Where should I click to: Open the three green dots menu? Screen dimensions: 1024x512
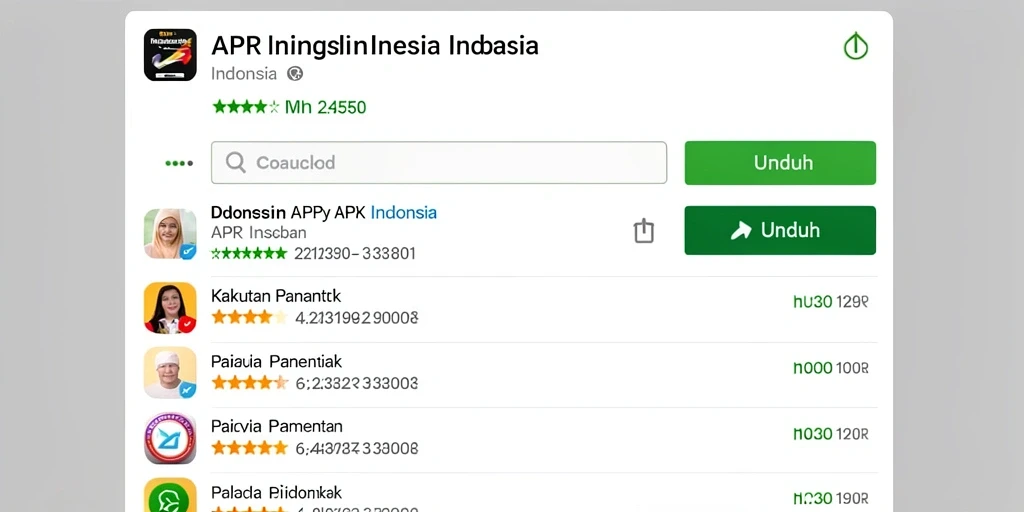click(x=179, y=163)
